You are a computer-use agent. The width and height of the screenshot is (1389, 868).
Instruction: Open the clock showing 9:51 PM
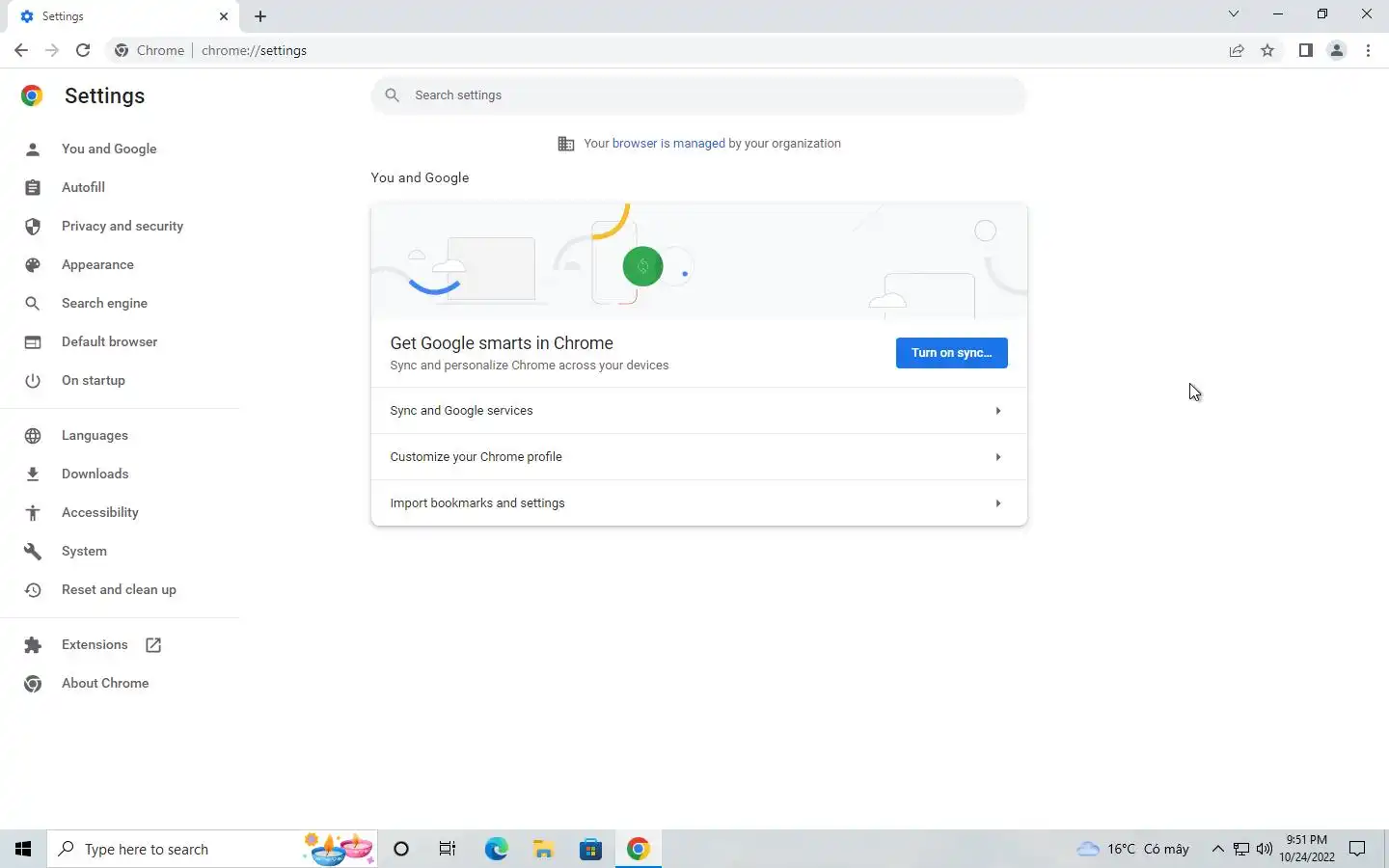pos(1307,849)
